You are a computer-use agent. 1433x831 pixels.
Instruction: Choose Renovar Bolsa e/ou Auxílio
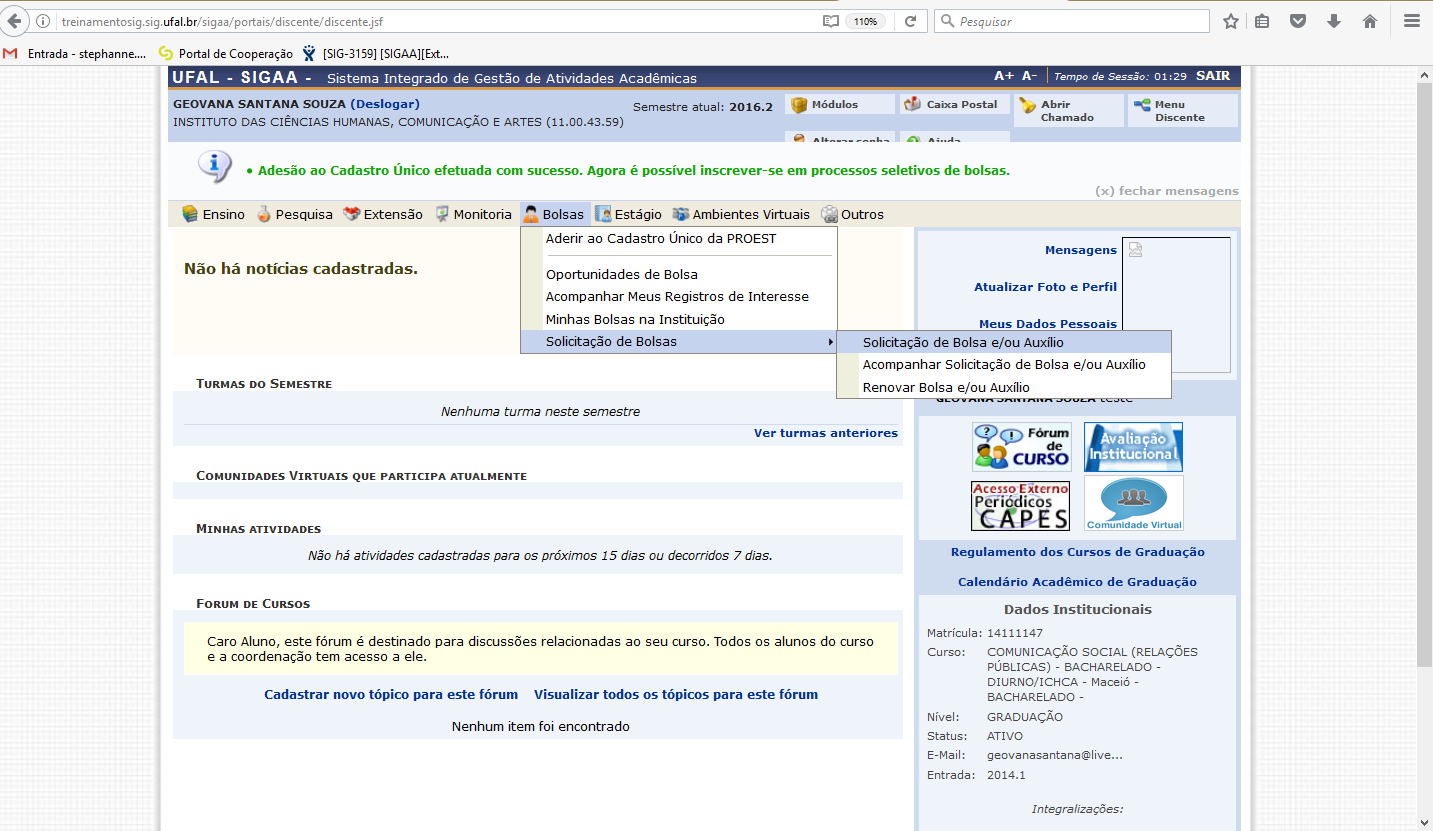pos(945,387)
